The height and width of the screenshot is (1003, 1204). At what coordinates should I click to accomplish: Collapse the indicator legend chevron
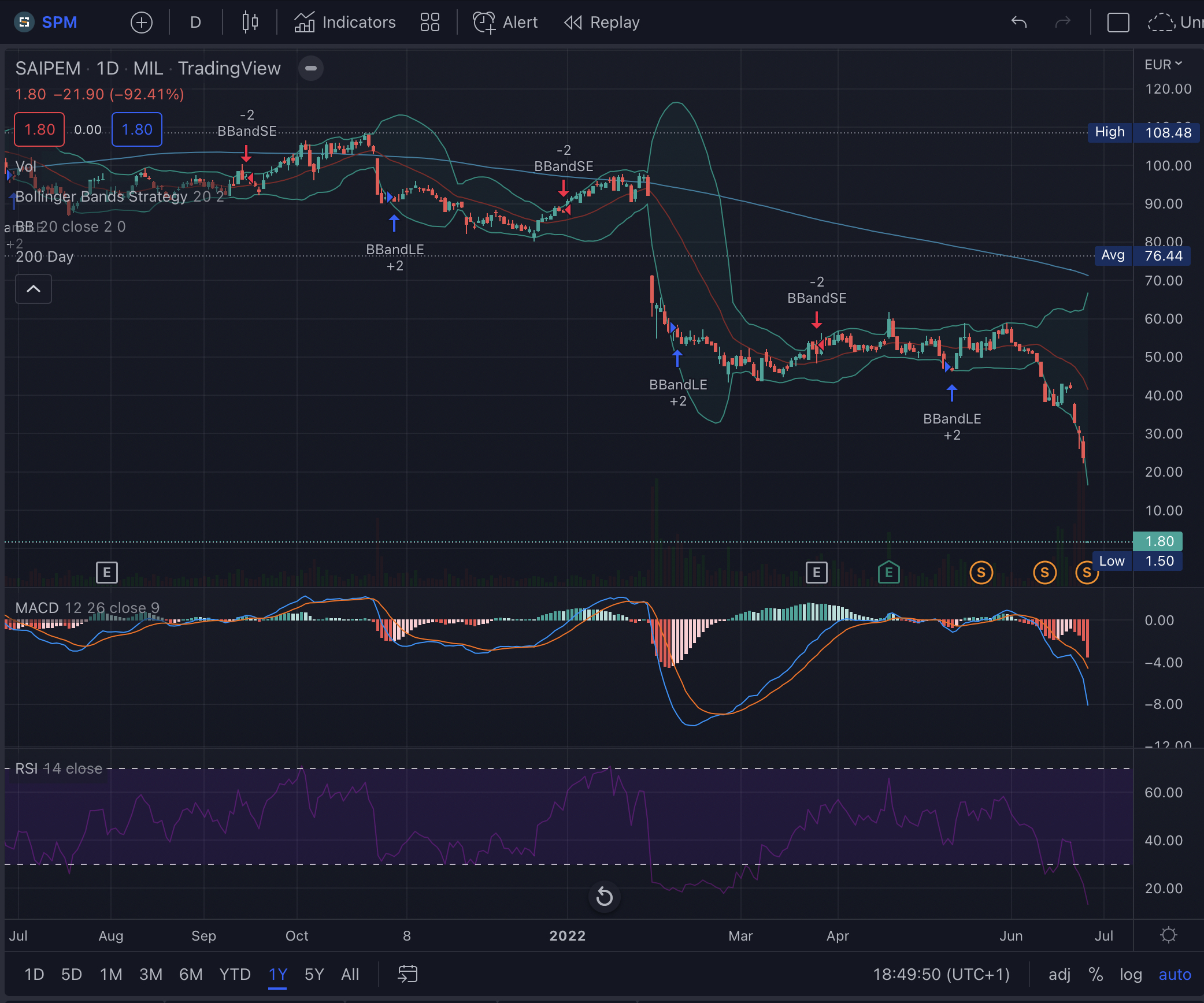click(x=34, y=289)
